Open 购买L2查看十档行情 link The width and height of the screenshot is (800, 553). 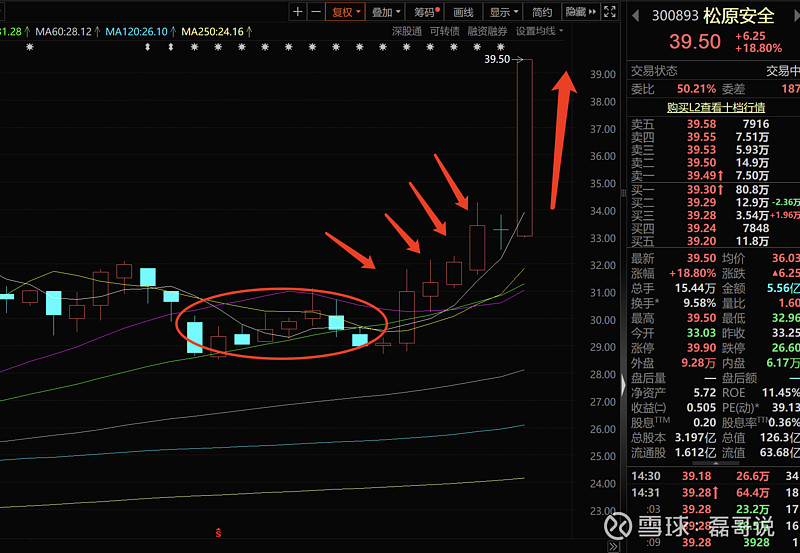(x=716, y=107)
